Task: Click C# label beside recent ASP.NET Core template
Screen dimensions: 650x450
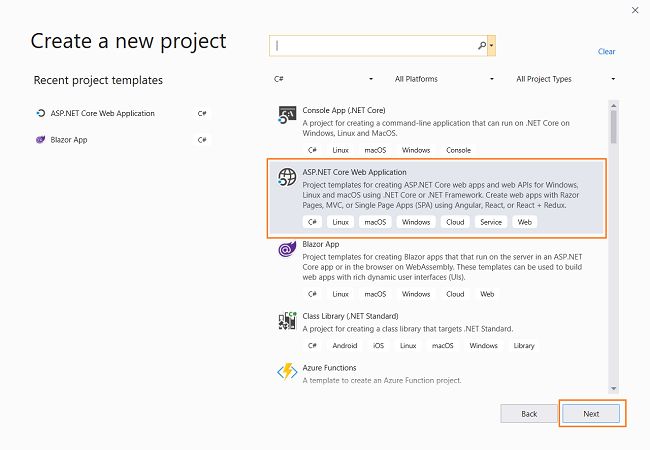Action: (x=202, y=114)
